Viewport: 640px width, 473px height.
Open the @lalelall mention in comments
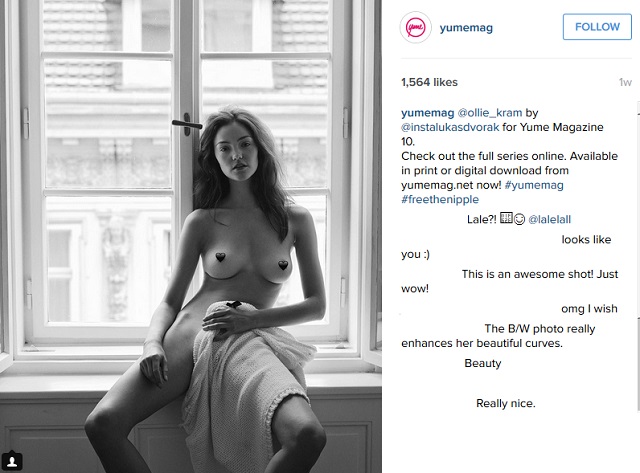[x=549, y=220]
